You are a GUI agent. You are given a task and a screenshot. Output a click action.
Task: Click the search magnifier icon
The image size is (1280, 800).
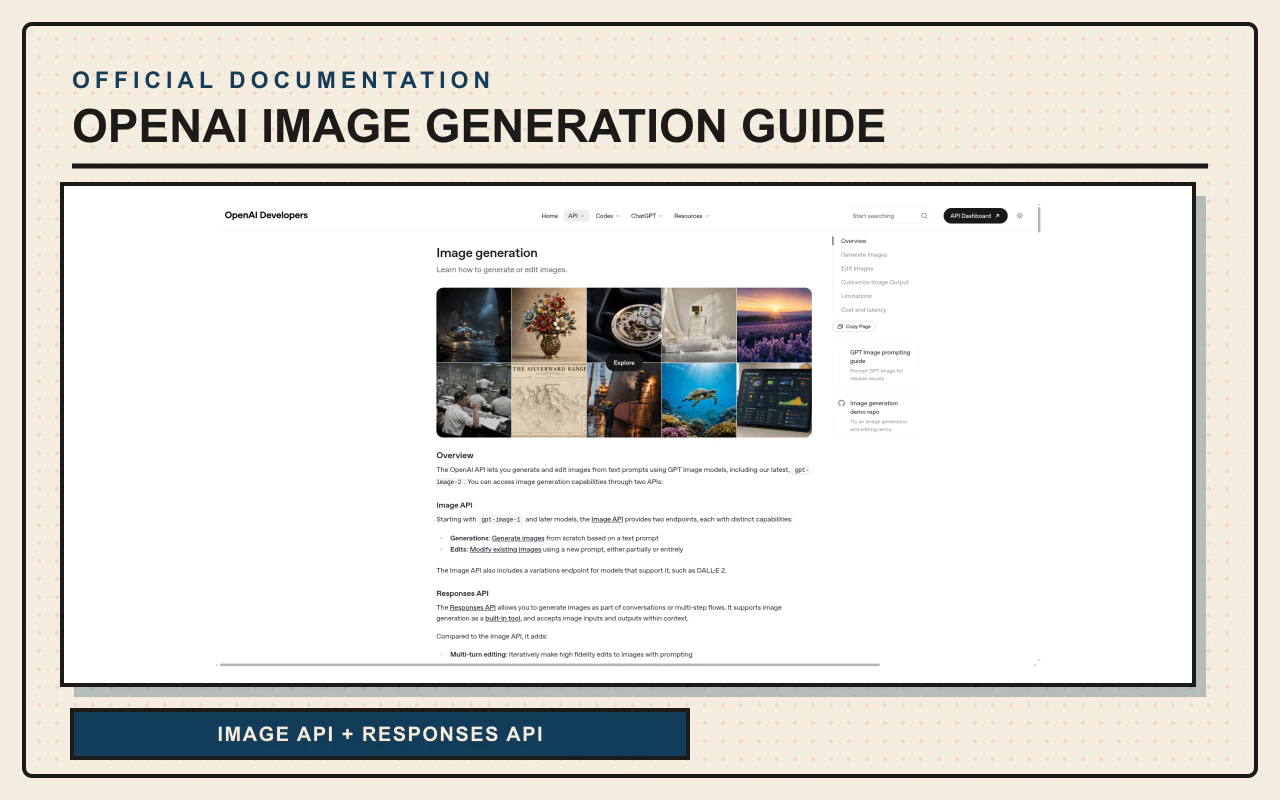pos(924,216)
